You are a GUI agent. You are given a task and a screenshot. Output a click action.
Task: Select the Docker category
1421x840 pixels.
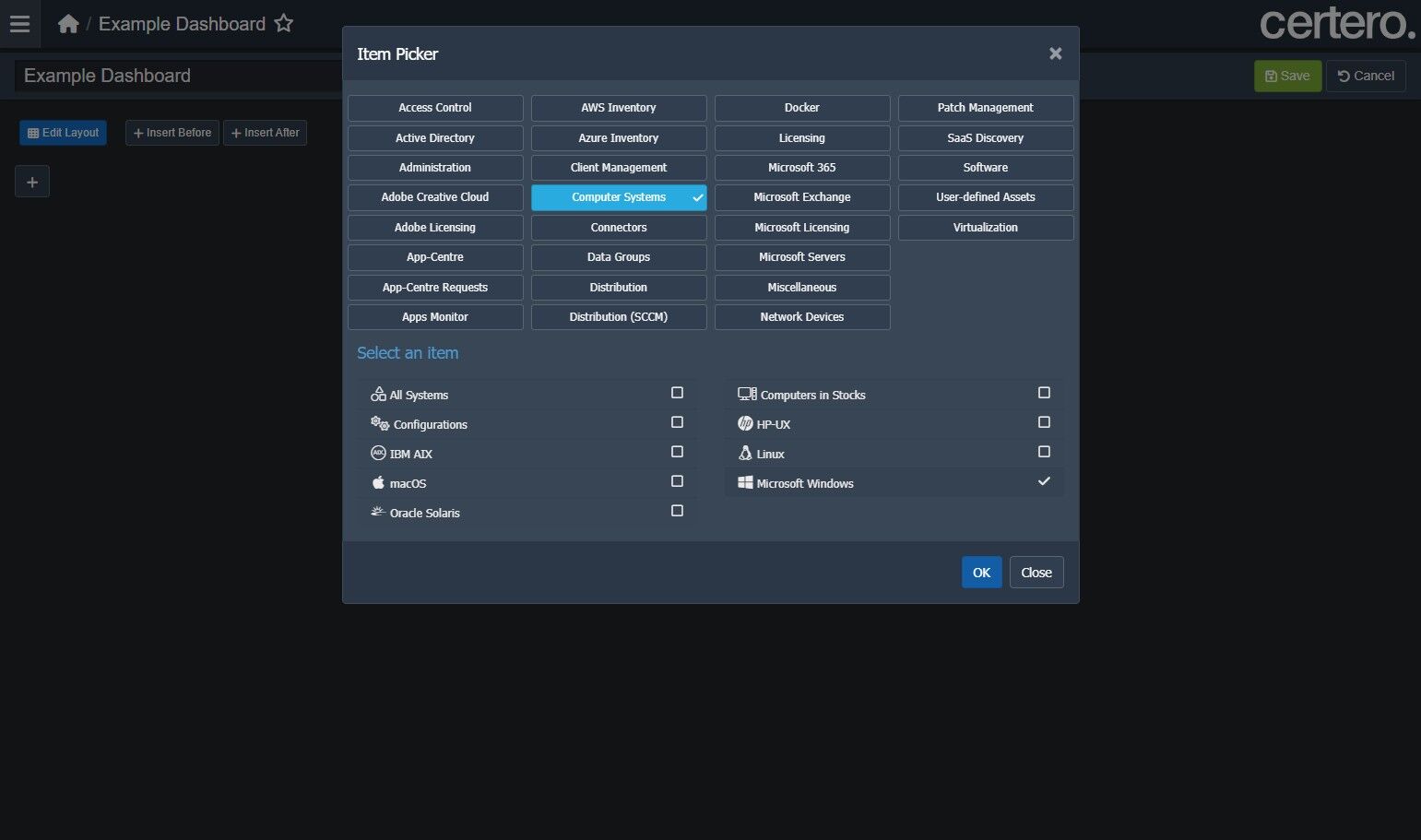[x=802, y=108]
